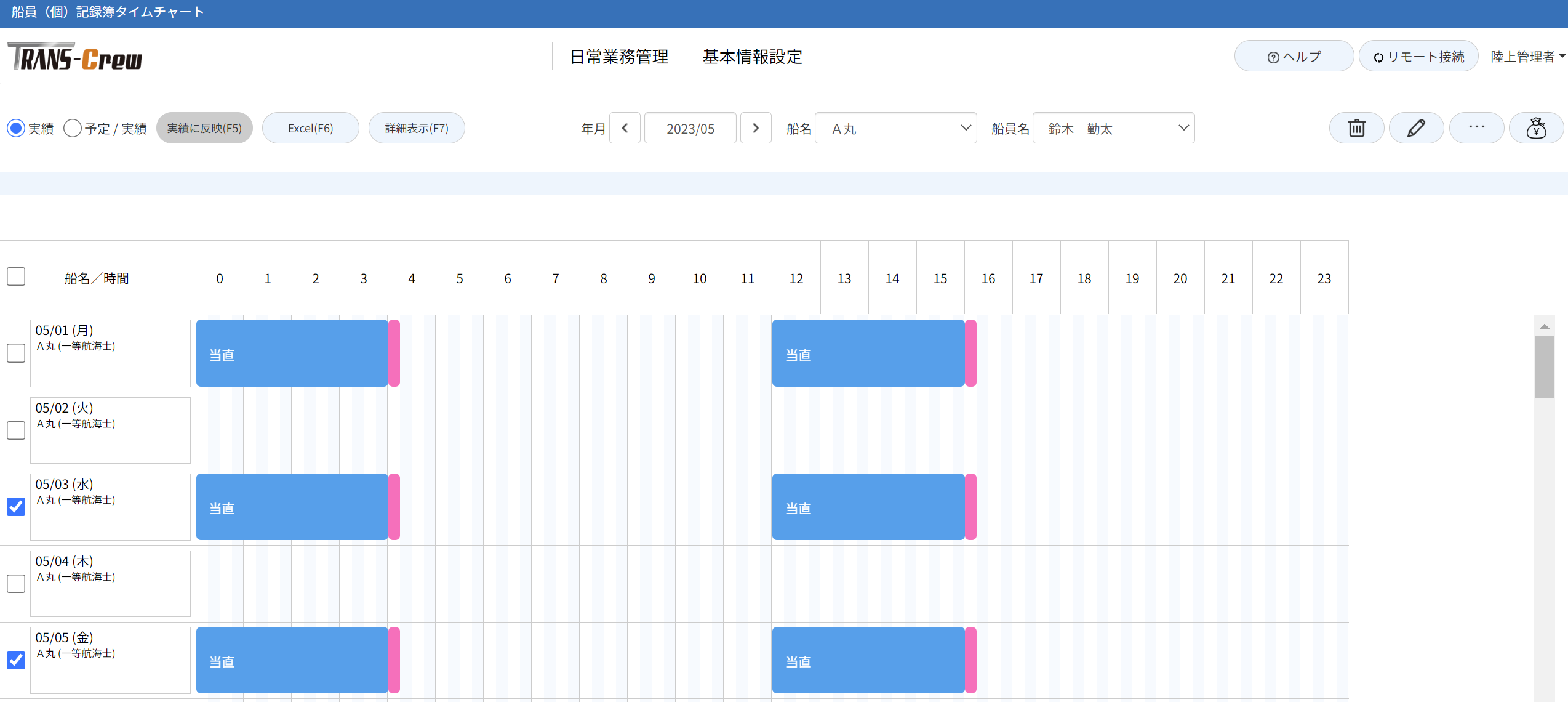The width and height of the screenshot is (1568, 702).
Task: Click the trash can delete icon
Action: (1356, 128)
